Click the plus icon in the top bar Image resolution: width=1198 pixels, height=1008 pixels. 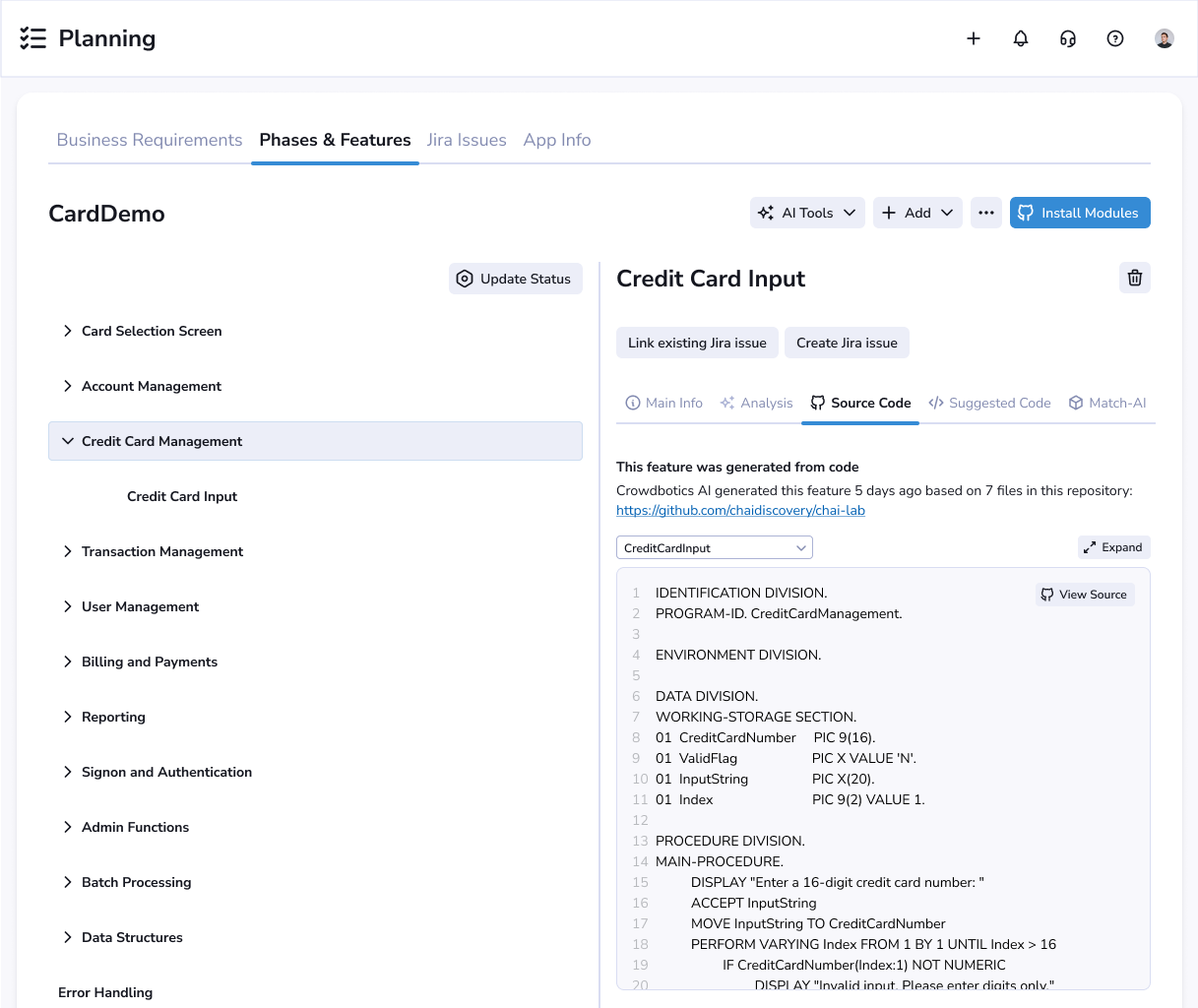[973, 38]
